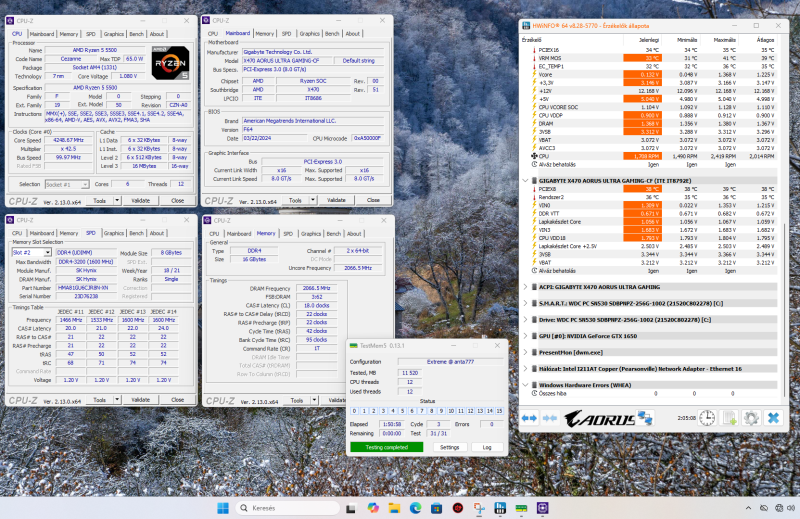
Task: Expand the S.M.A.R.T. WDC PC SN530 group
Action: click(525, 303)
